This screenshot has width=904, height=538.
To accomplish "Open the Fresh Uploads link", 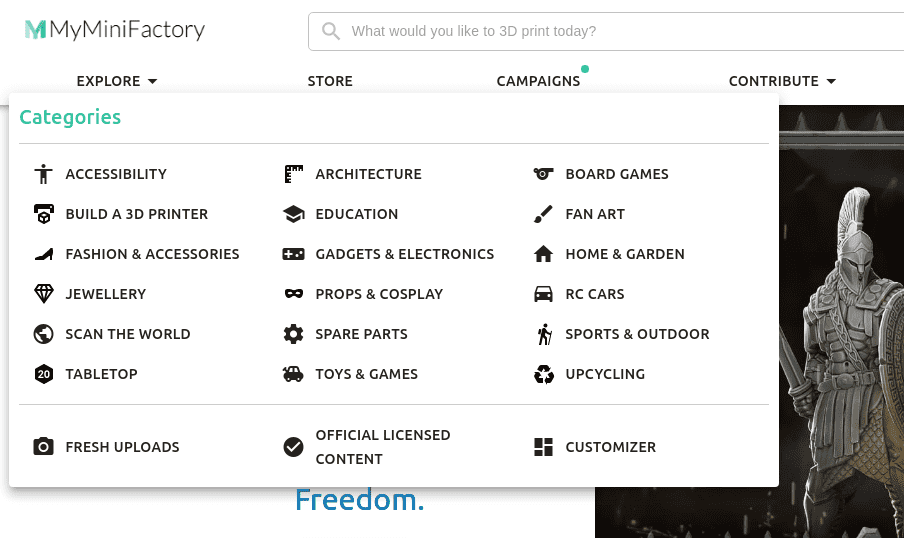I will [122, 447].
